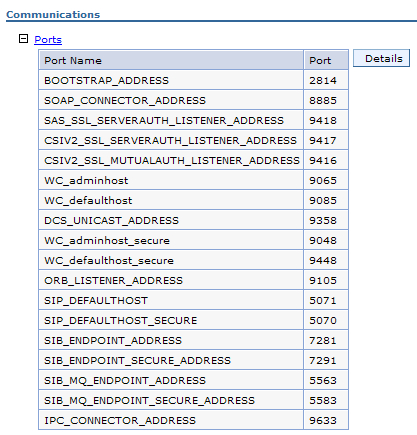Select the WC_defaulthost_secure row name
This screenshot has width=417, height=435.
[x=109, y=260]
